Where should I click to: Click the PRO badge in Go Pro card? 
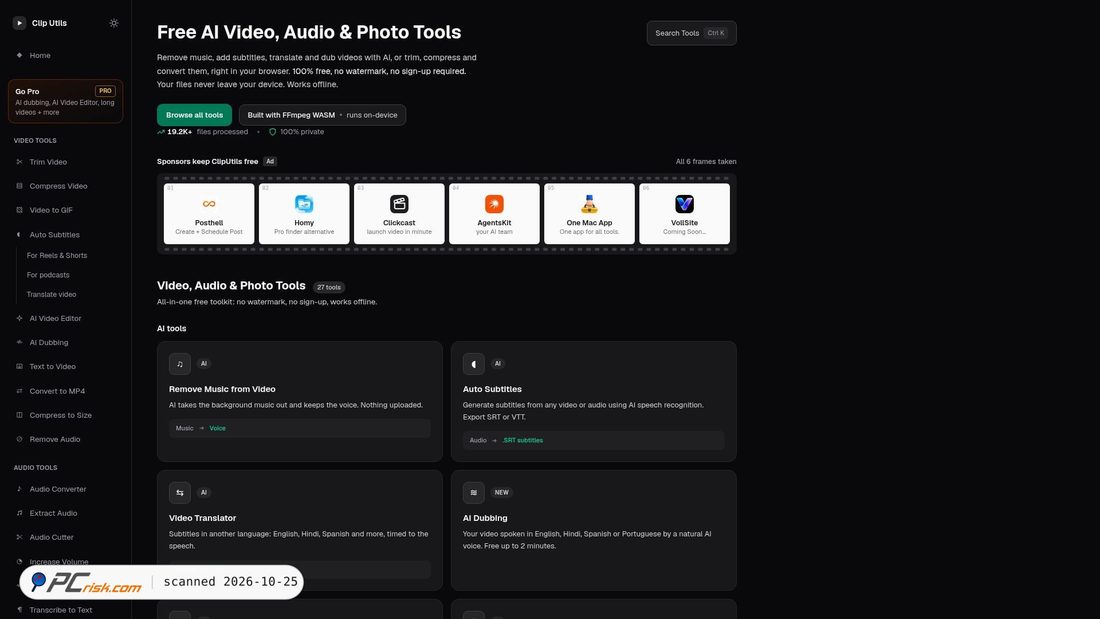pyautogui.click(x=105, y=91)
